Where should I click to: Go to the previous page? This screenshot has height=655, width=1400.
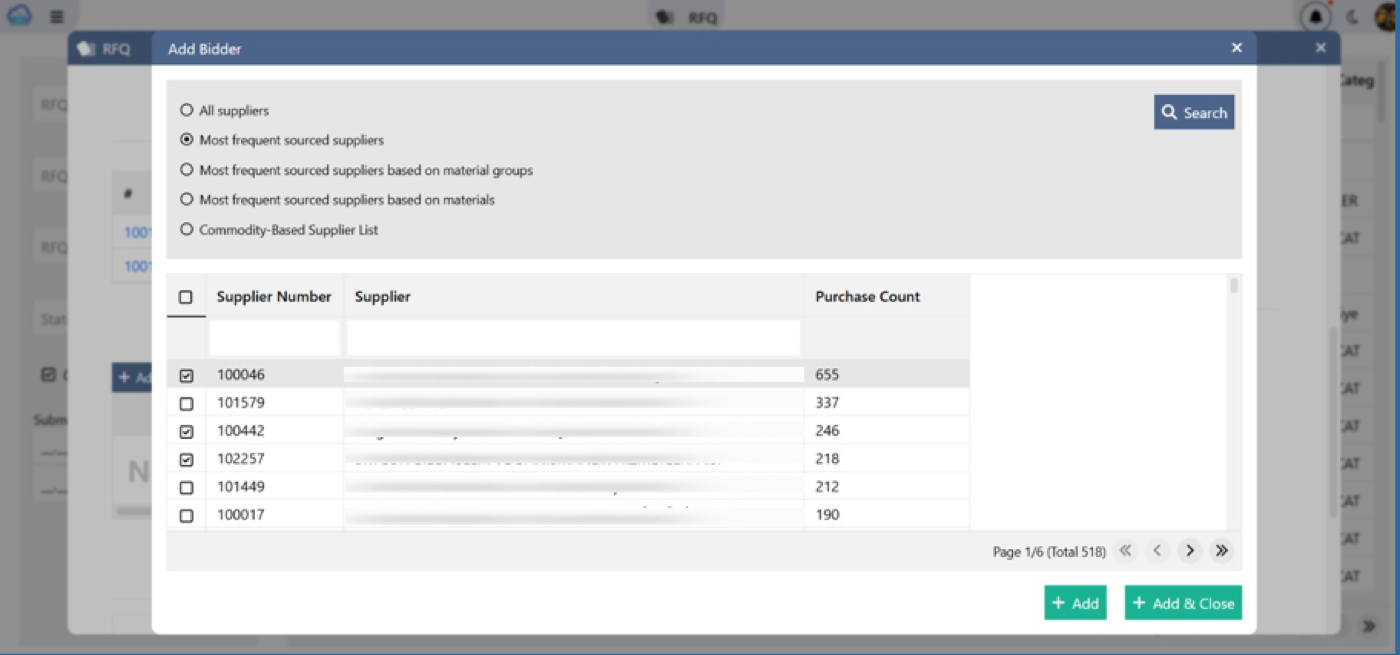pos(1157,551)
